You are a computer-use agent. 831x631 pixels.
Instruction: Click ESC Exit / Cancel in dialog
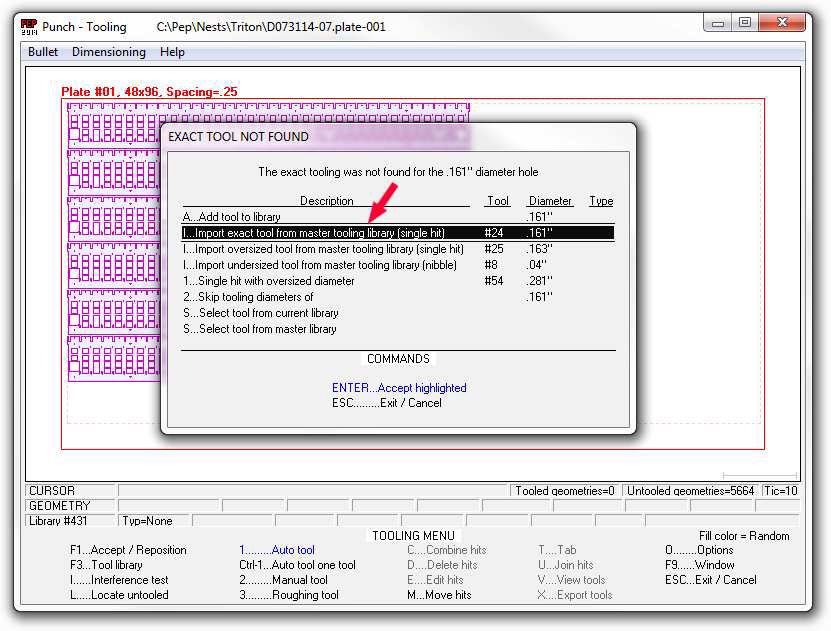click(x=386, y=403)
